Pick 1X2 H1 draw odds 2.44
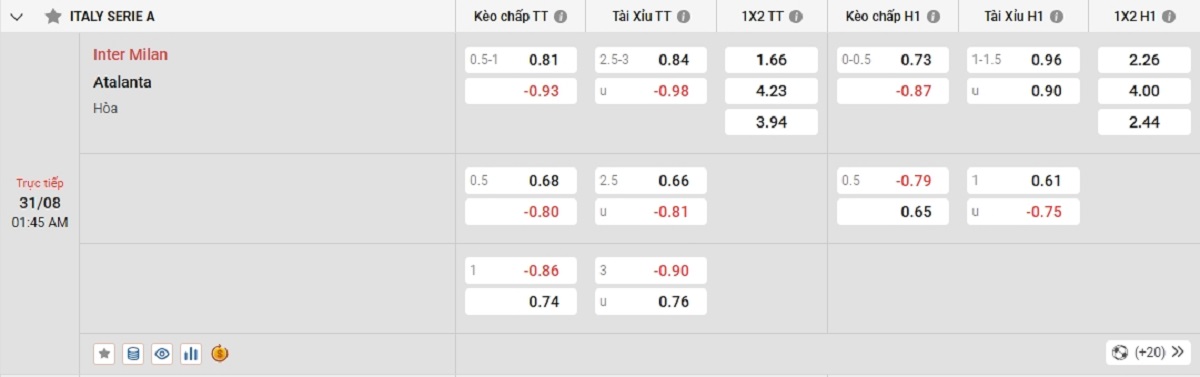1200x377 pixels. [x=1144, y=122]
